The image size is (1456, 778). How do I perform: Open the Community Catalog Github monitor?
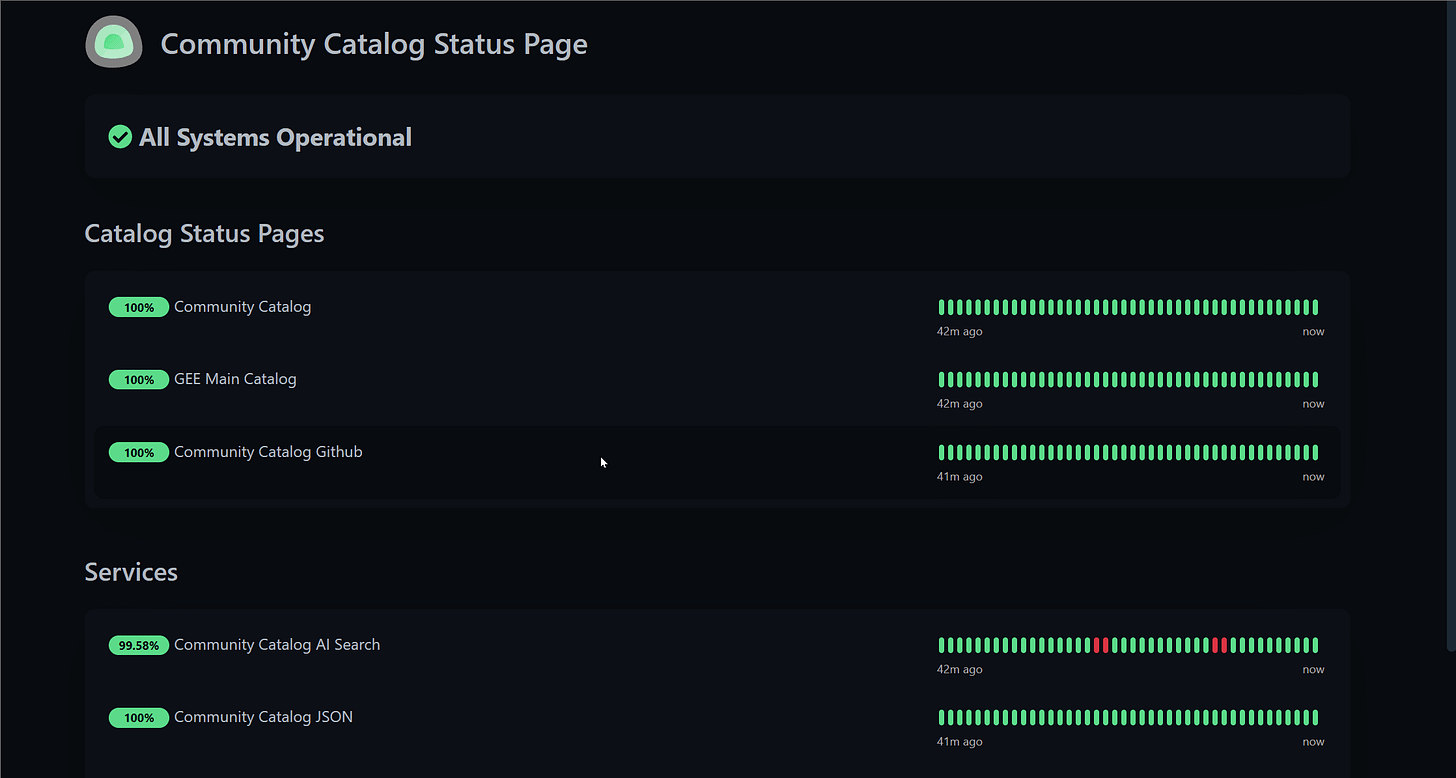tap(268, 452)
